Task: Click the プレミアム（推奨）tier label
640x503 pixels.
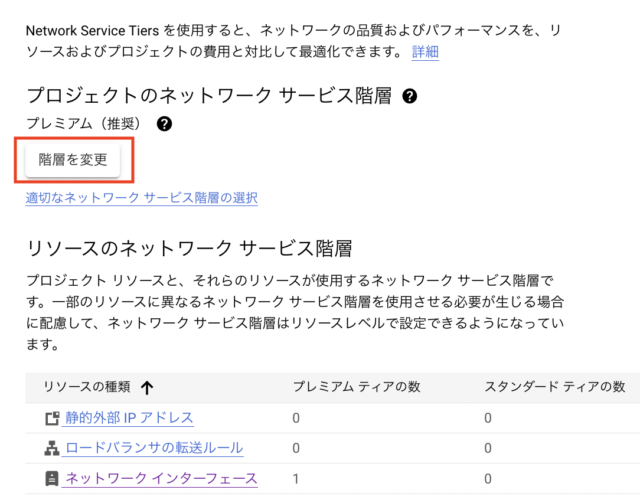Action: pos(83,123)
